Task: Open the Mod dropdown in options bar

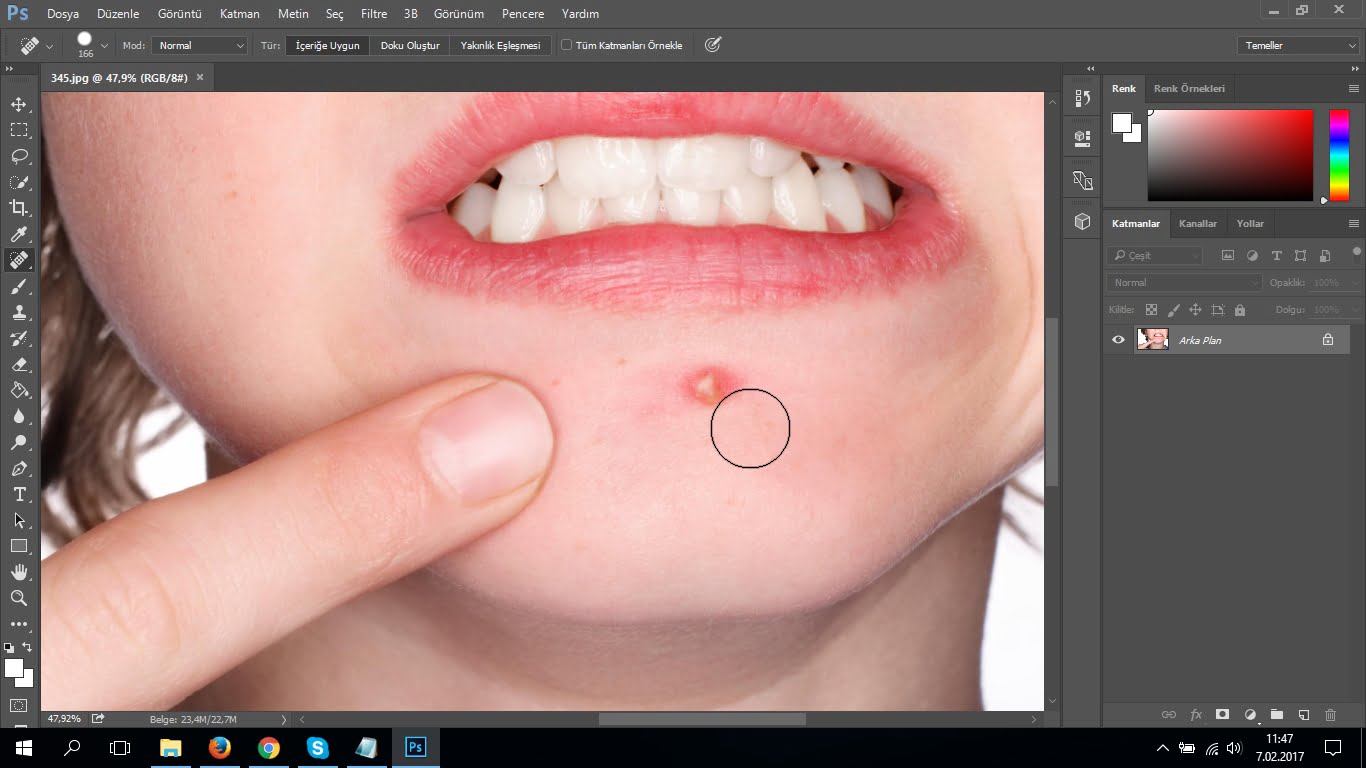Action: [199, 45]
